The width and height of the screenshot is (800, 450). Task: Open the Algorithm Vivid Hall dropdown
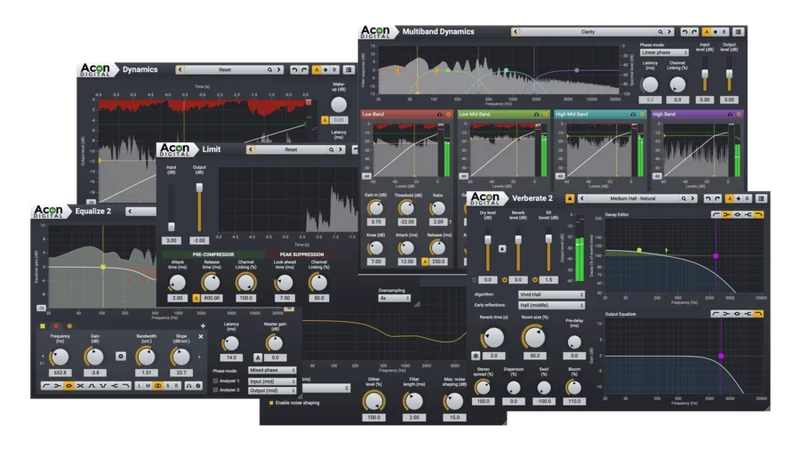[551, 295]
